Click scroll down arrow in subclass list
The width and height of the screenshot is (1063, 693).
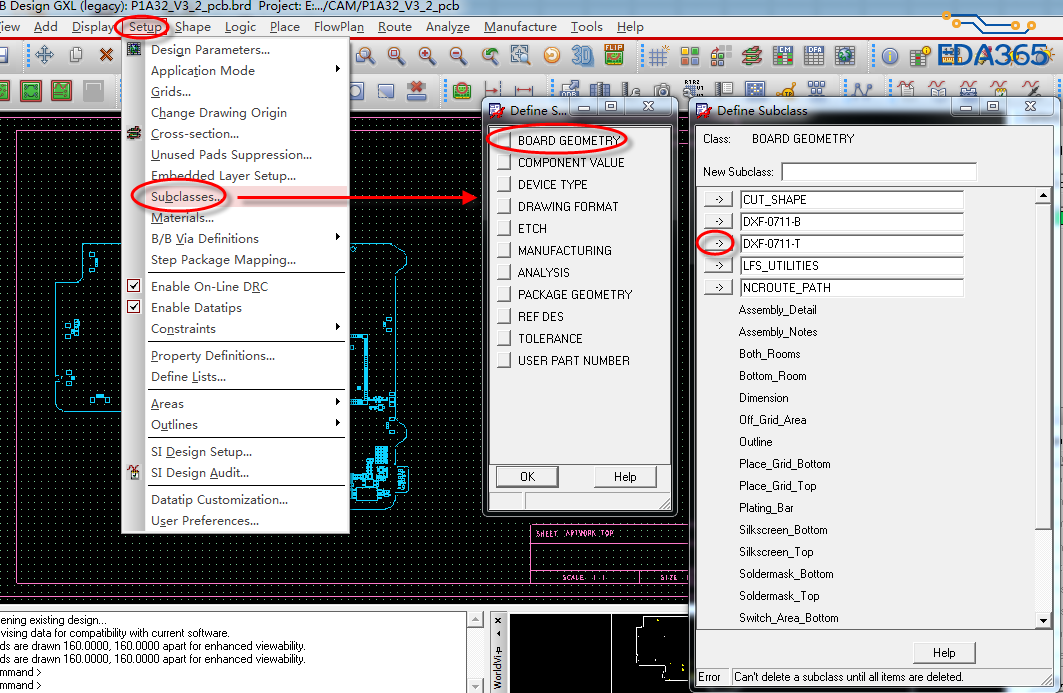(x=1043, y=620)
